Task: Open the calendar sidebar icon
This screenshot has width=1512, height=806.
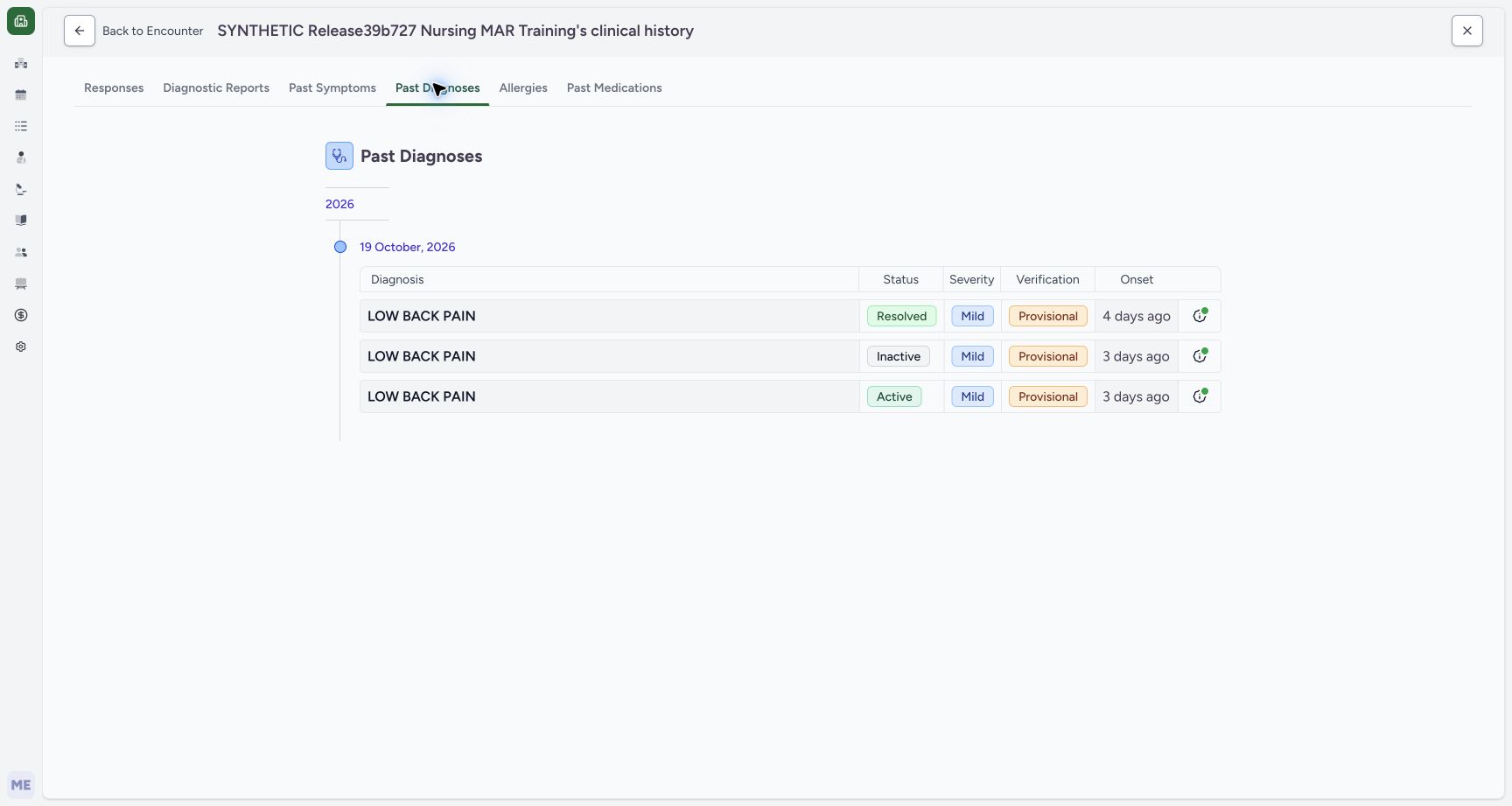Action: [21, 95]
